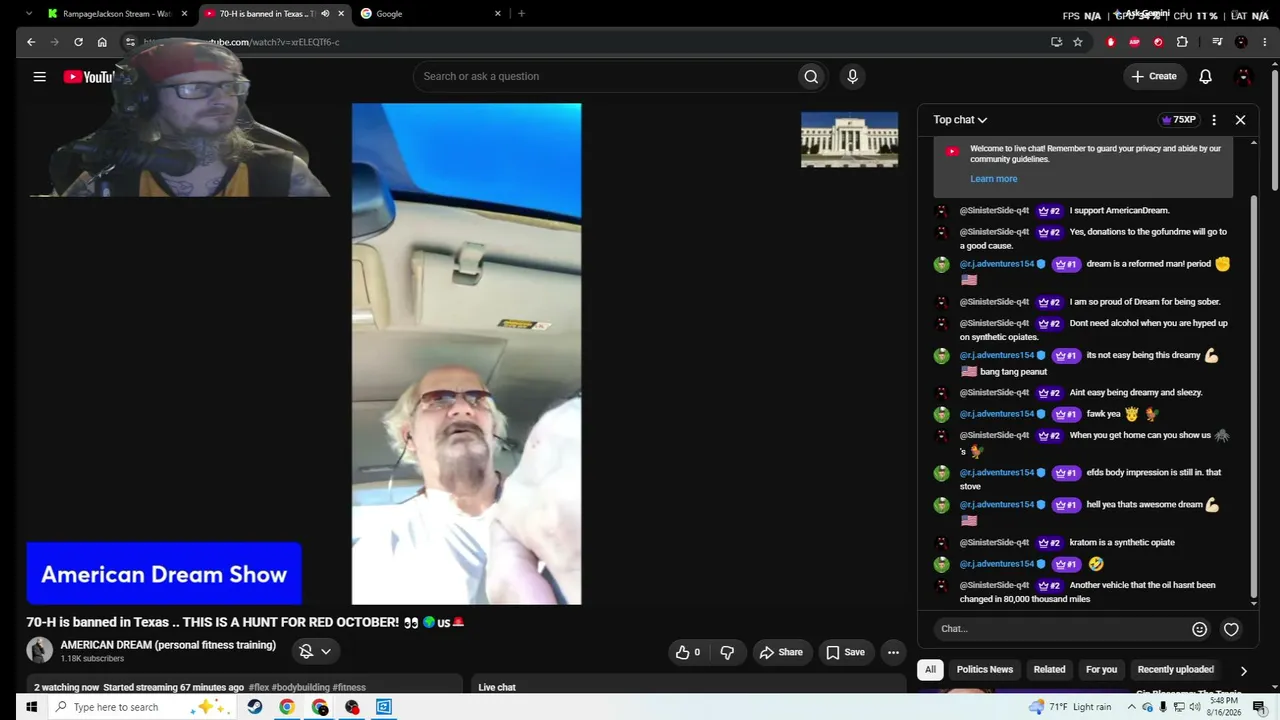
Task: Close the live chat panel
Action: click(1240, 120)
